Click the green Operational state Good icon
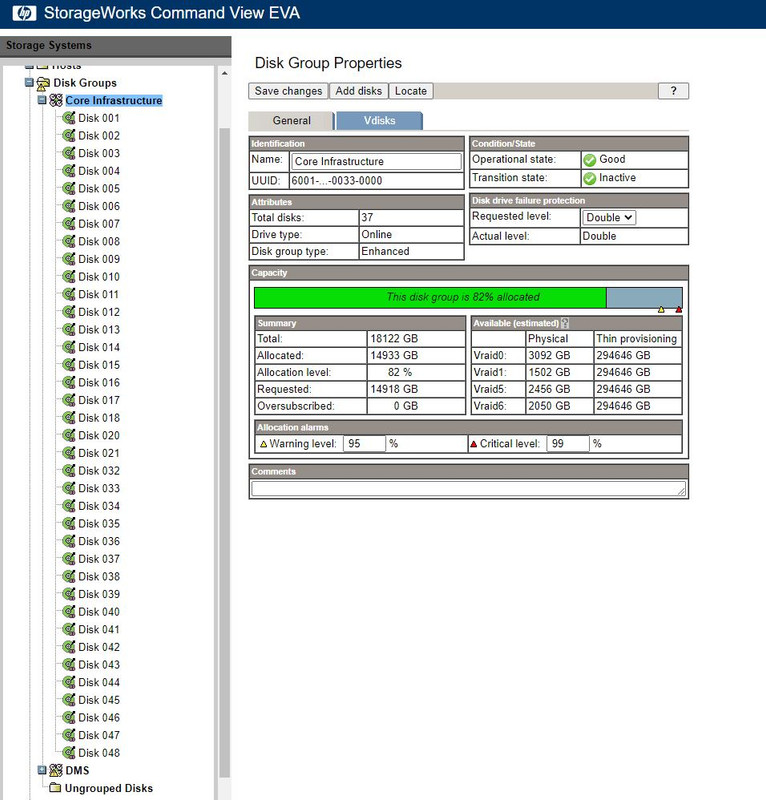 pyautogui.click(x=589, y=160)
